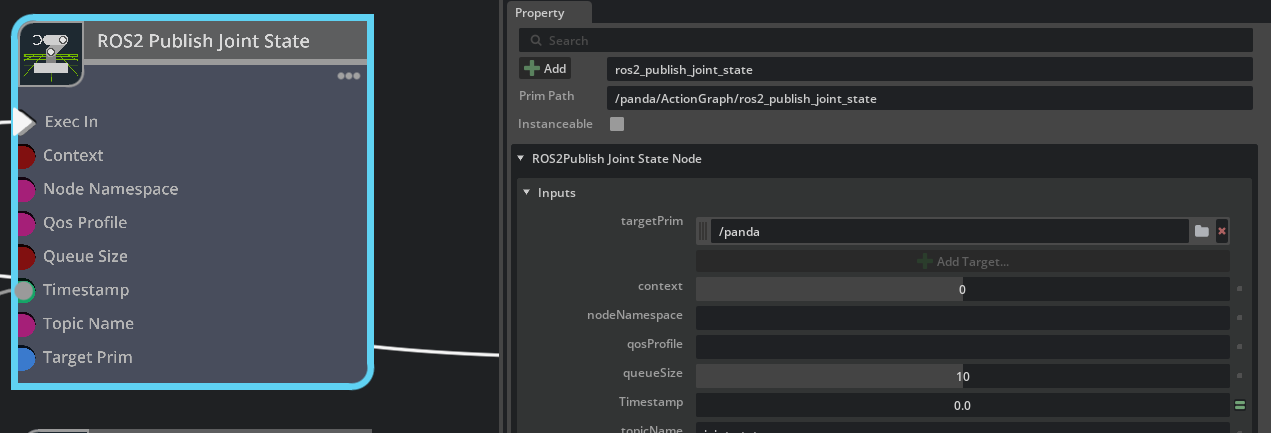
Task: Click the Prim Path field
Action: [x=929, y=98]
